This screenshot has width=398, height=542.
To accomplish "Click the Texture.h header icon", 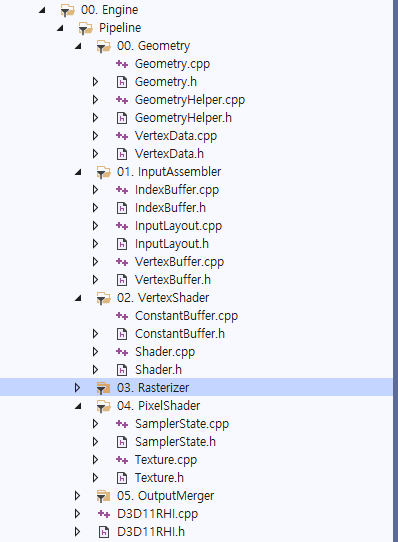I will tap(122, 478).
